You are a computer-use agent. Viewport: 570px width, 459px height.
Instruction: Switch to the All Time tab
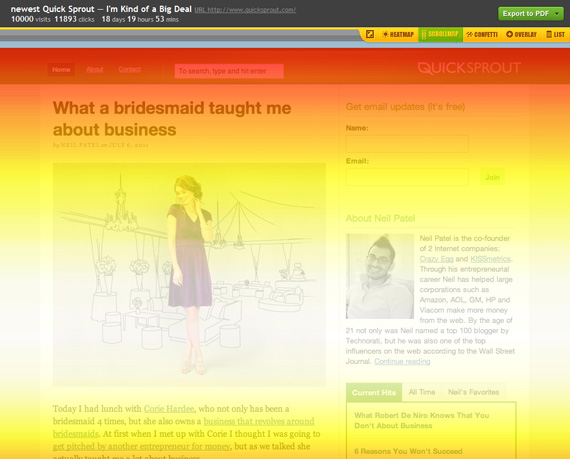click(x=422, y=392)
